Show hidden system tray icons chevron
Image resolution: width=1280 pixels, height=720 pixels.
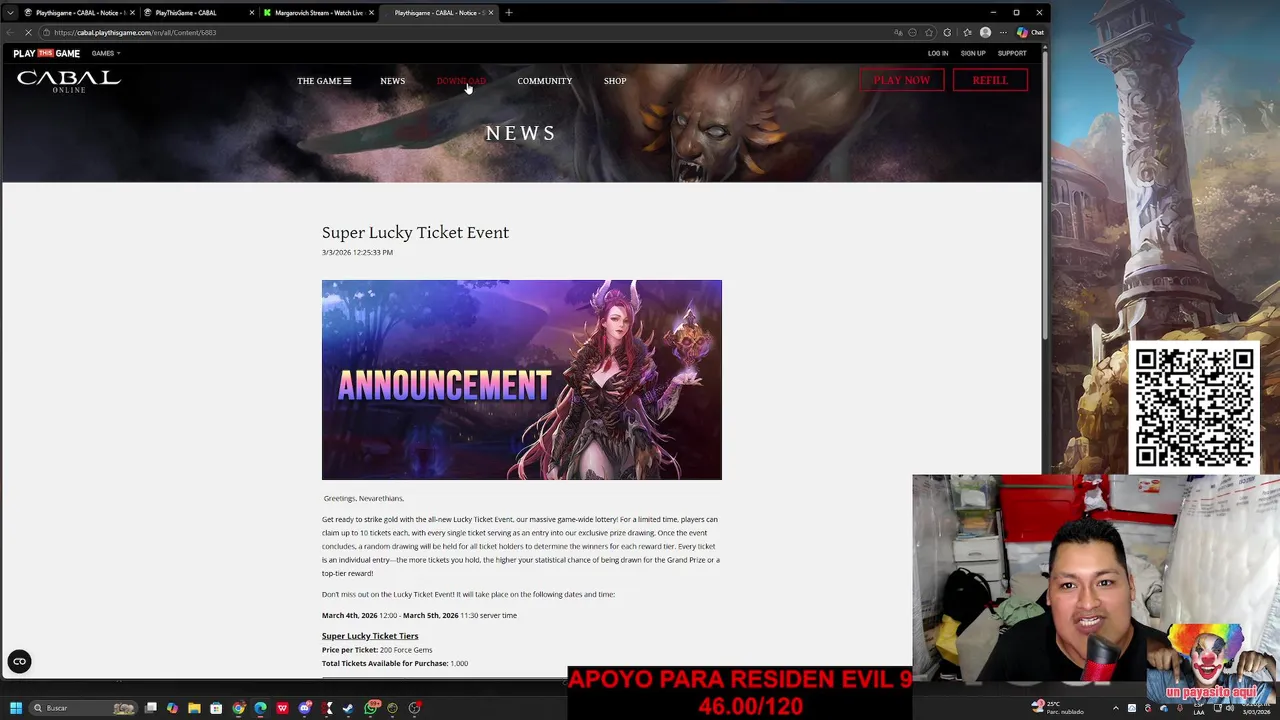click(1116, 708)
